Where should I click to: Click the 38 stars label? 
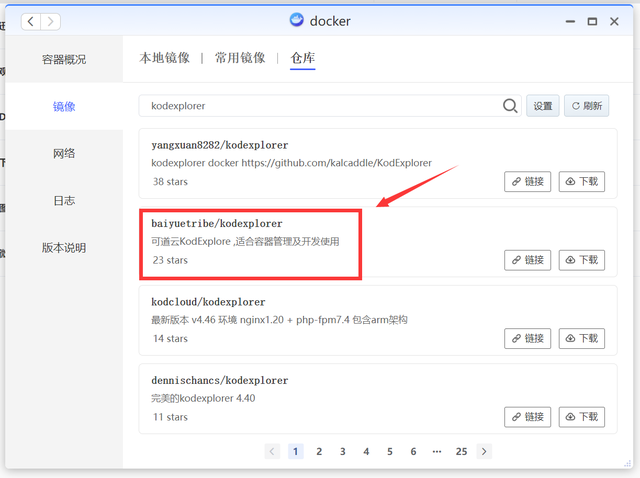[x=170, y=182]
